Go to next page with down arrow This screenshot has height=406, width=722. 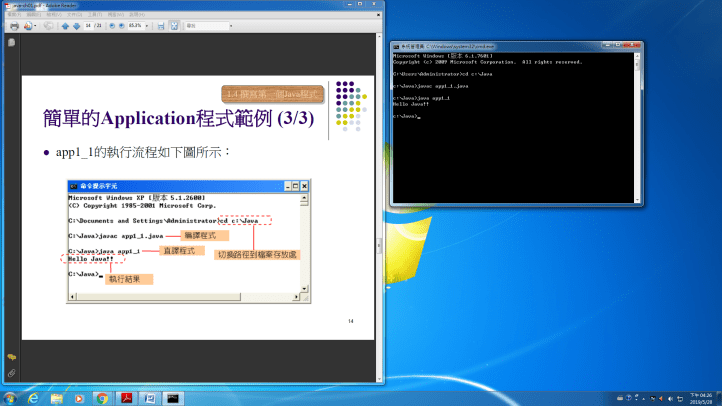click(x=76, y=26)
